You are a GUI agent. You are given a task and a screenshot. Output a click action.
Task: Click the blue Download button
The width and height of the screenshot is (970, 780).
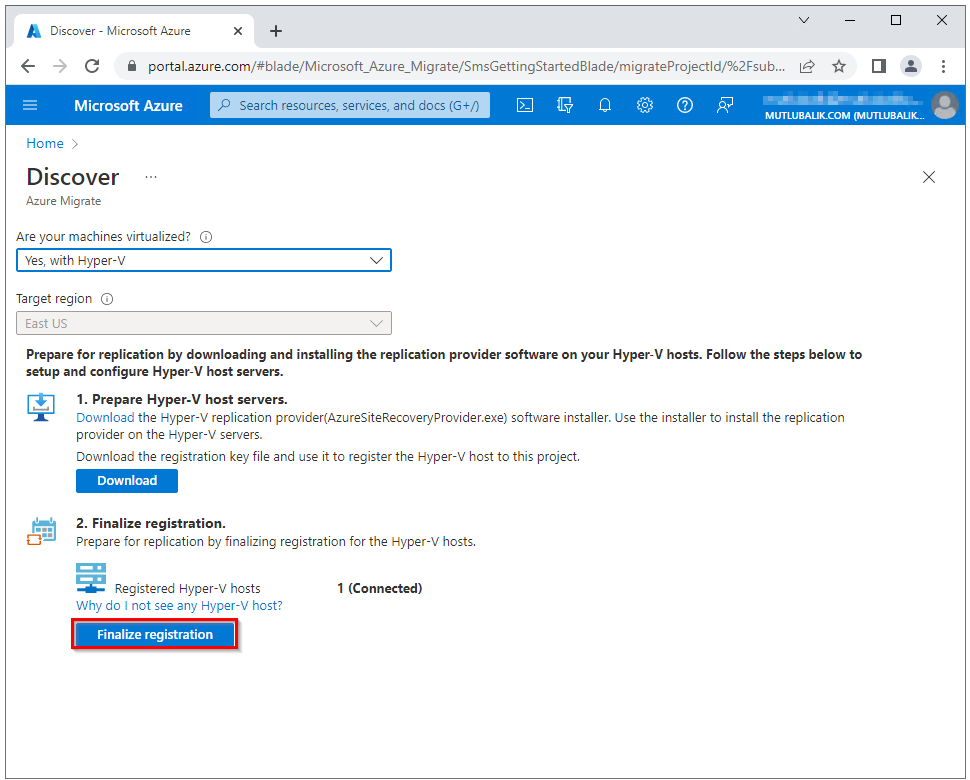127,481
